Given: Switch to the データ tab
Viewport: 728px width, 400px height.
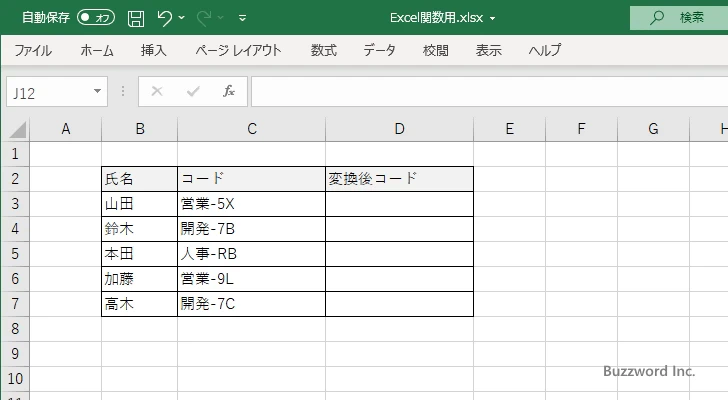Looking at the screenshot, I should 379,50.
